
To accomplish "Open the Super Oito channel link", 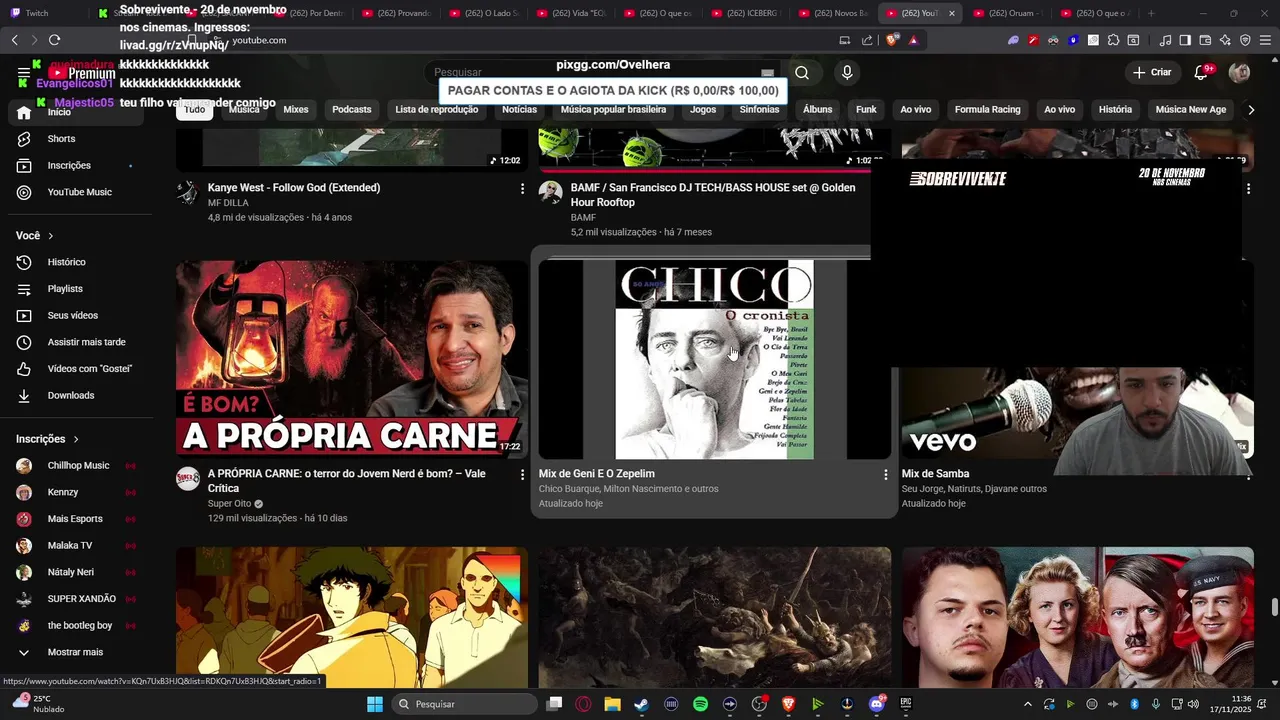I will (x=229, y=504).
